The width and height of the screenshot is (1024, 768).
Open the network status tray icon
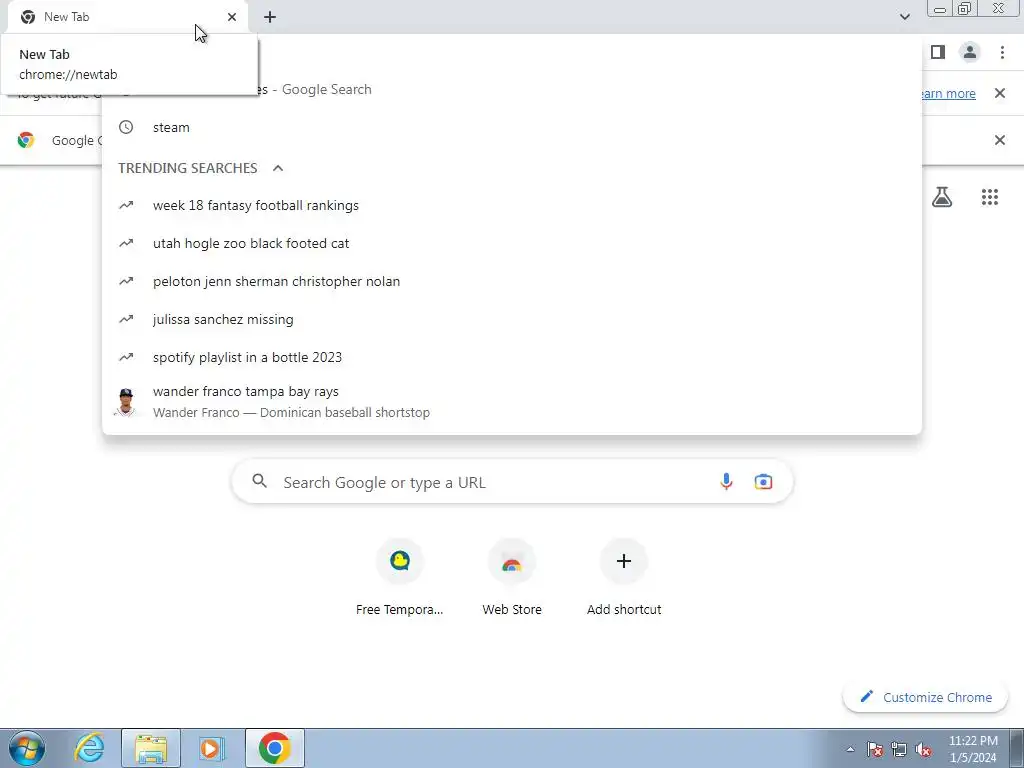pos(899,749)
